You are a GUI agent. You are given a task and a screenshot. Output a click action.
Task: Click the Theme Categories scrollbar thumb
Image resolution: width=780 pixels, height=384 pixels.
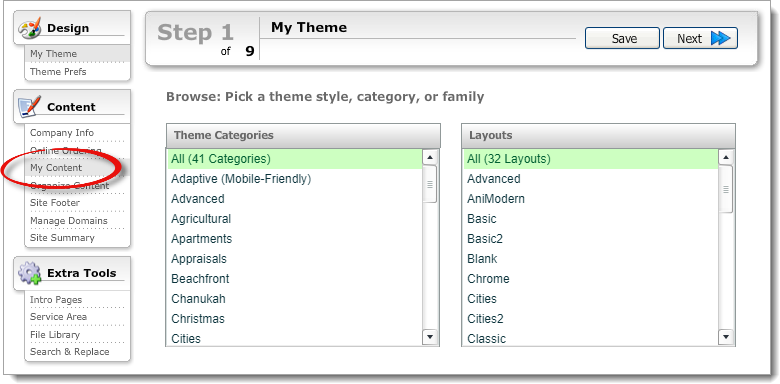tap(430, 184)
